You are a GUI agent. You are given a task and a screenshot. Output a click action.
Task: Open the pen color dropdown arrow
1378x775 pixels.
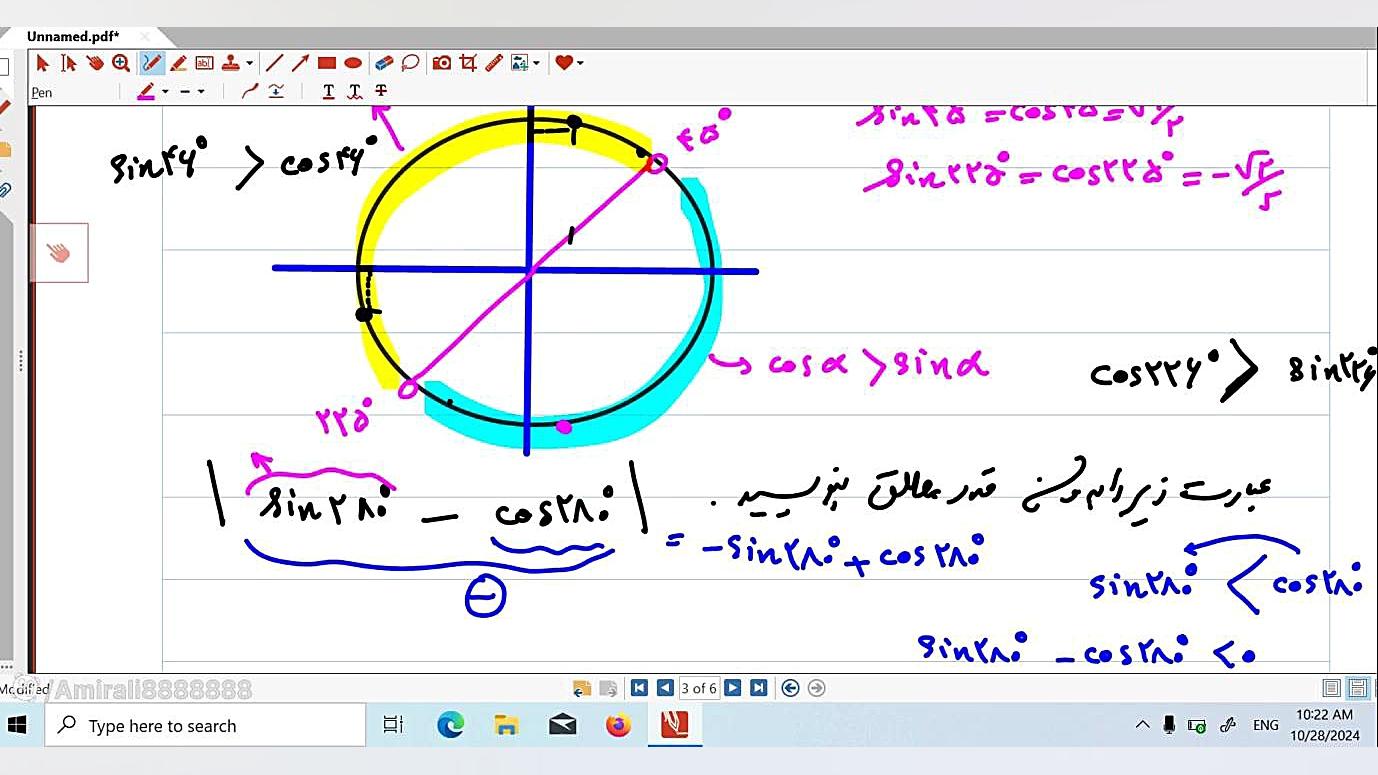tap(165, 91)
